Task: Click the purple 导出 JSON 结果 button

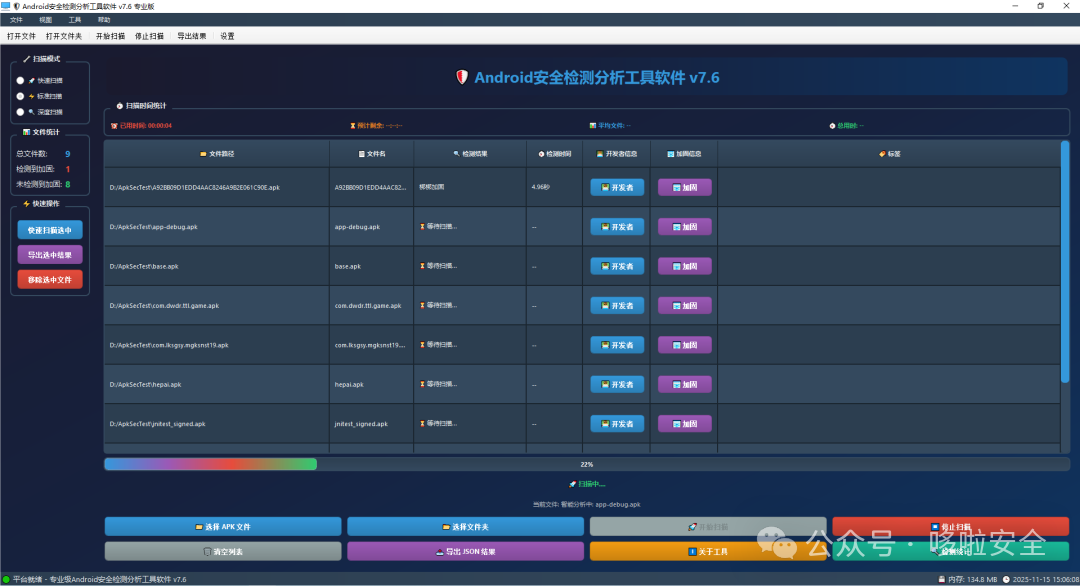Action: point(466,552)
